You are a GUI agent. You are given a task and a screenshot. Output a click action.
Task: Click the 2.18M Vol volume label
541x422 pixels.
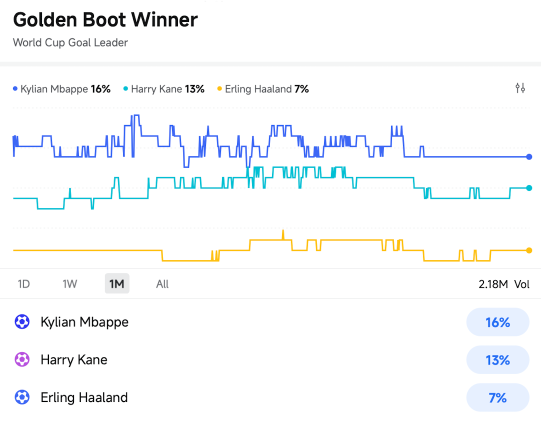[504, 284]
